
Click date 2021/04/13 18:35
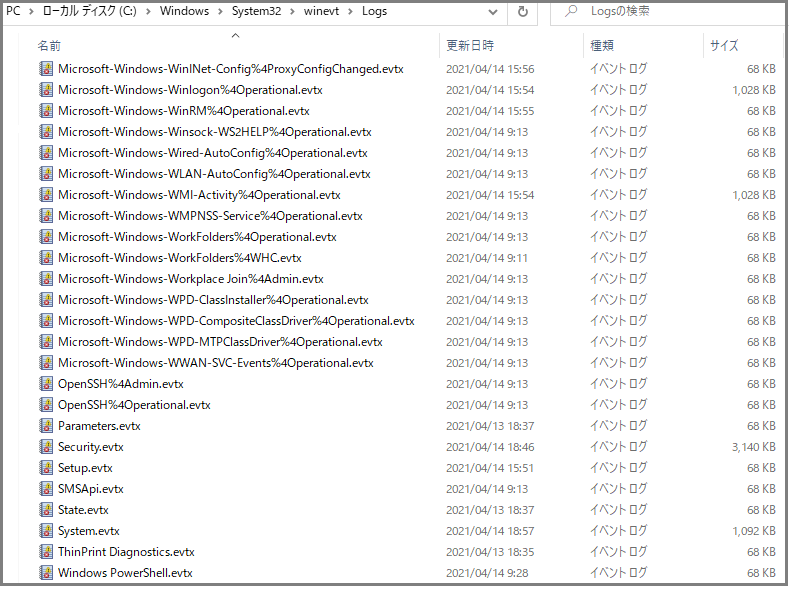tap(490, 552)
